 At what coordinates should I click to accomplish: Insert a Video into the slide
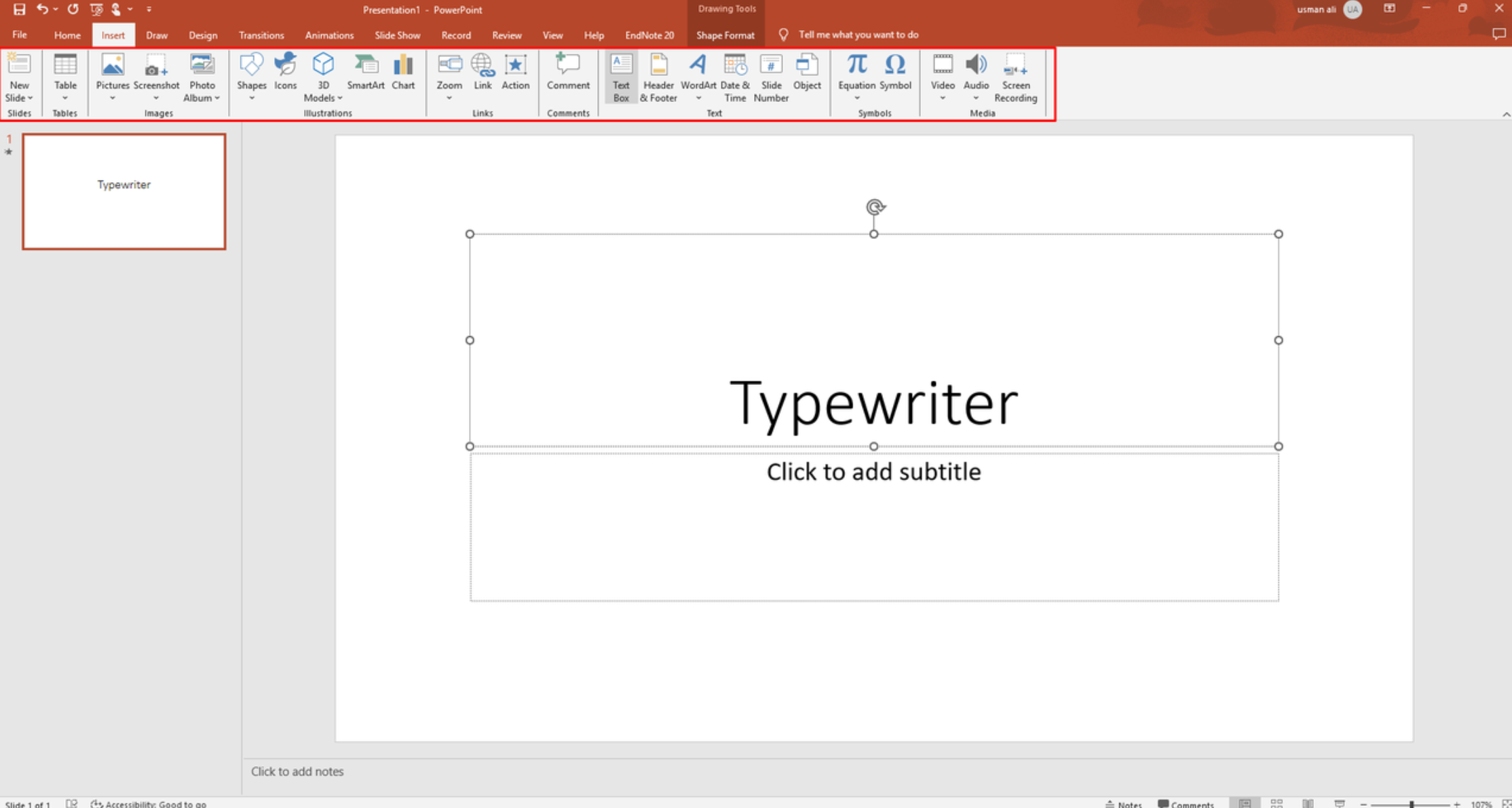coord(942,76)
